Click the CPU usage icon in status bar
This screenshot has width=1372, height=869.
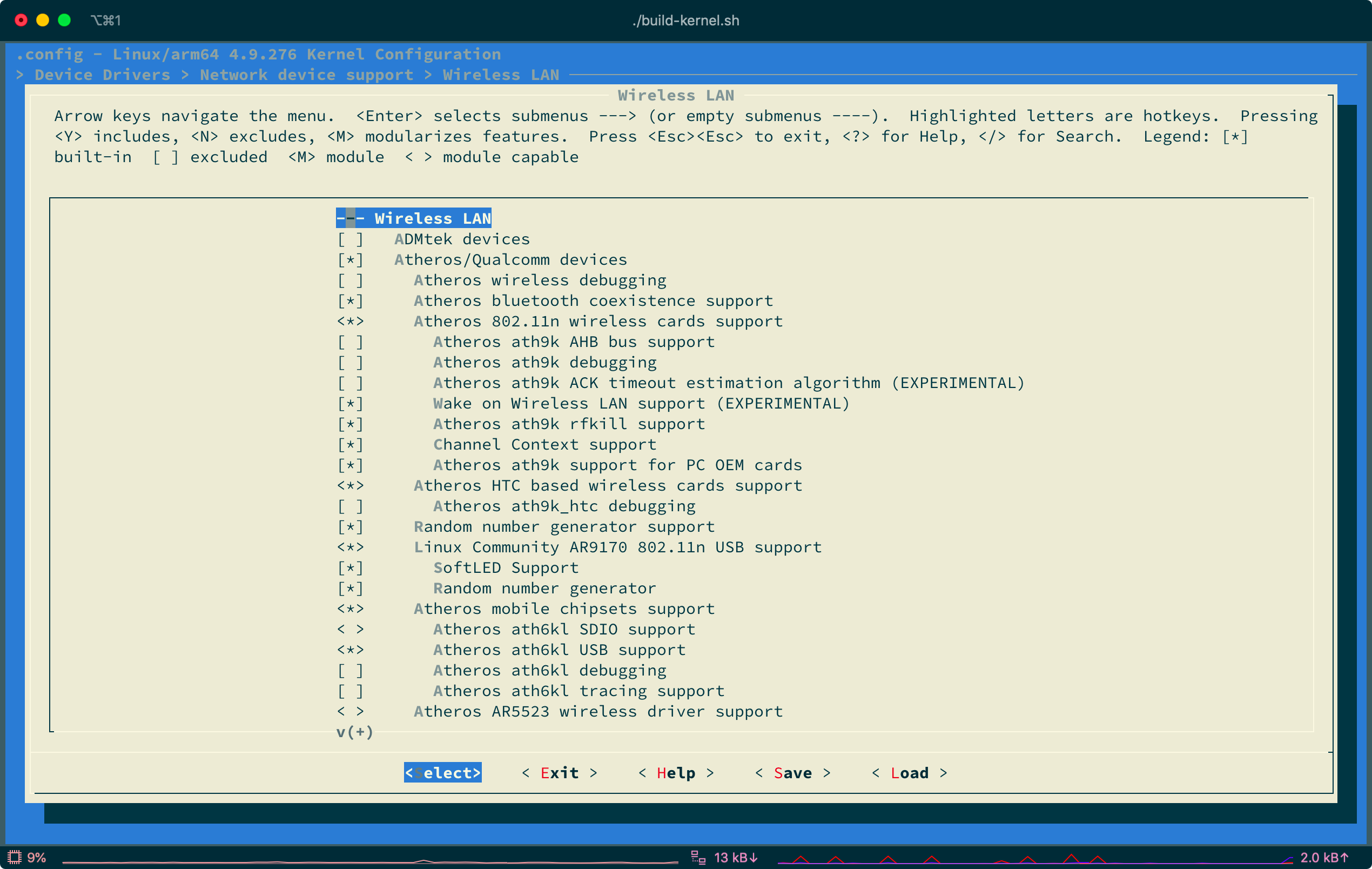[14, 857]
